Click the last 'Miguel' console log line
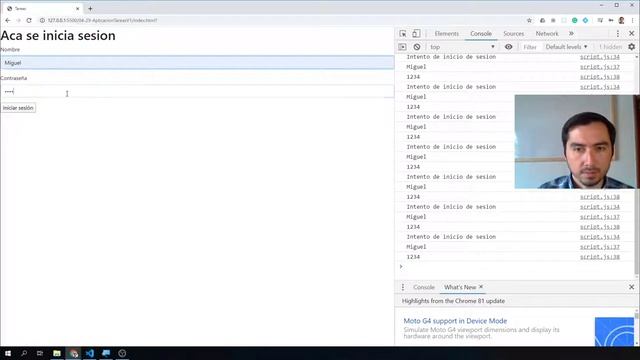Image resolution: width=640 pixels, height=360 pixels. 416,247
